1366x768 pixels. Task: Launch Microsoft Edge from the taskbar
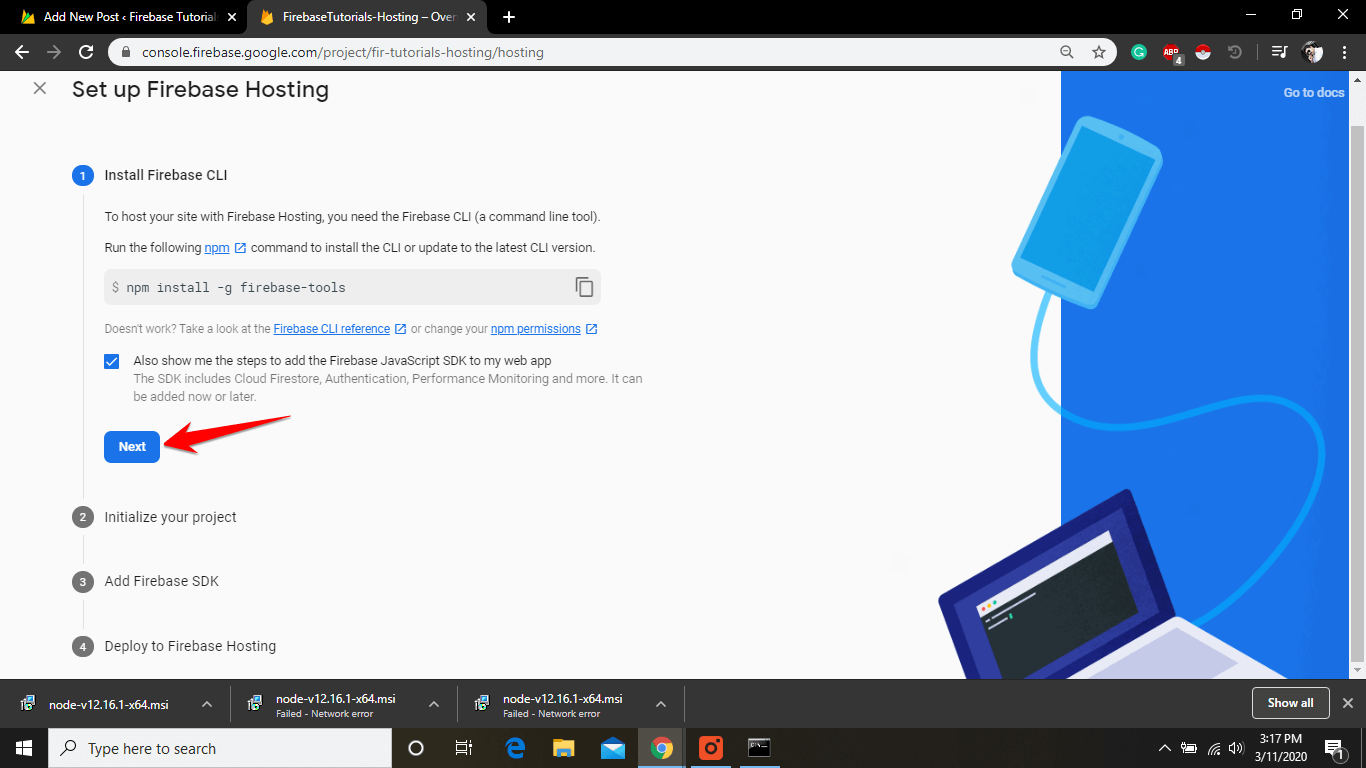pos(515,748)
